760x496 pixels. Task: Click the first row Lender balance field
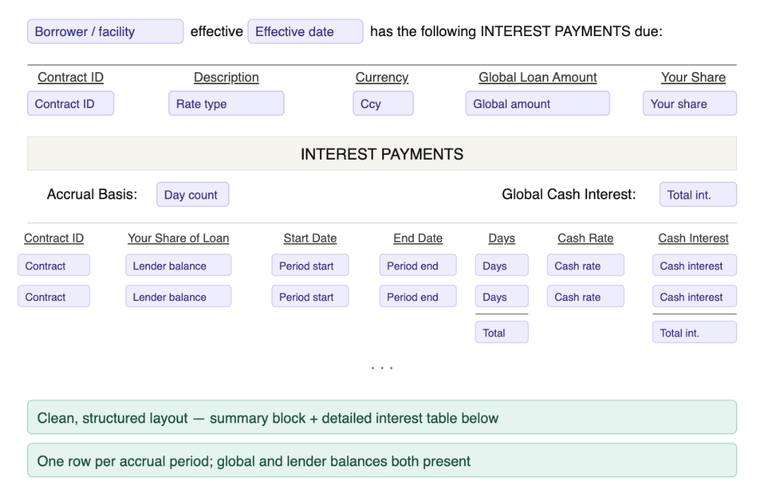pos(178,266)
